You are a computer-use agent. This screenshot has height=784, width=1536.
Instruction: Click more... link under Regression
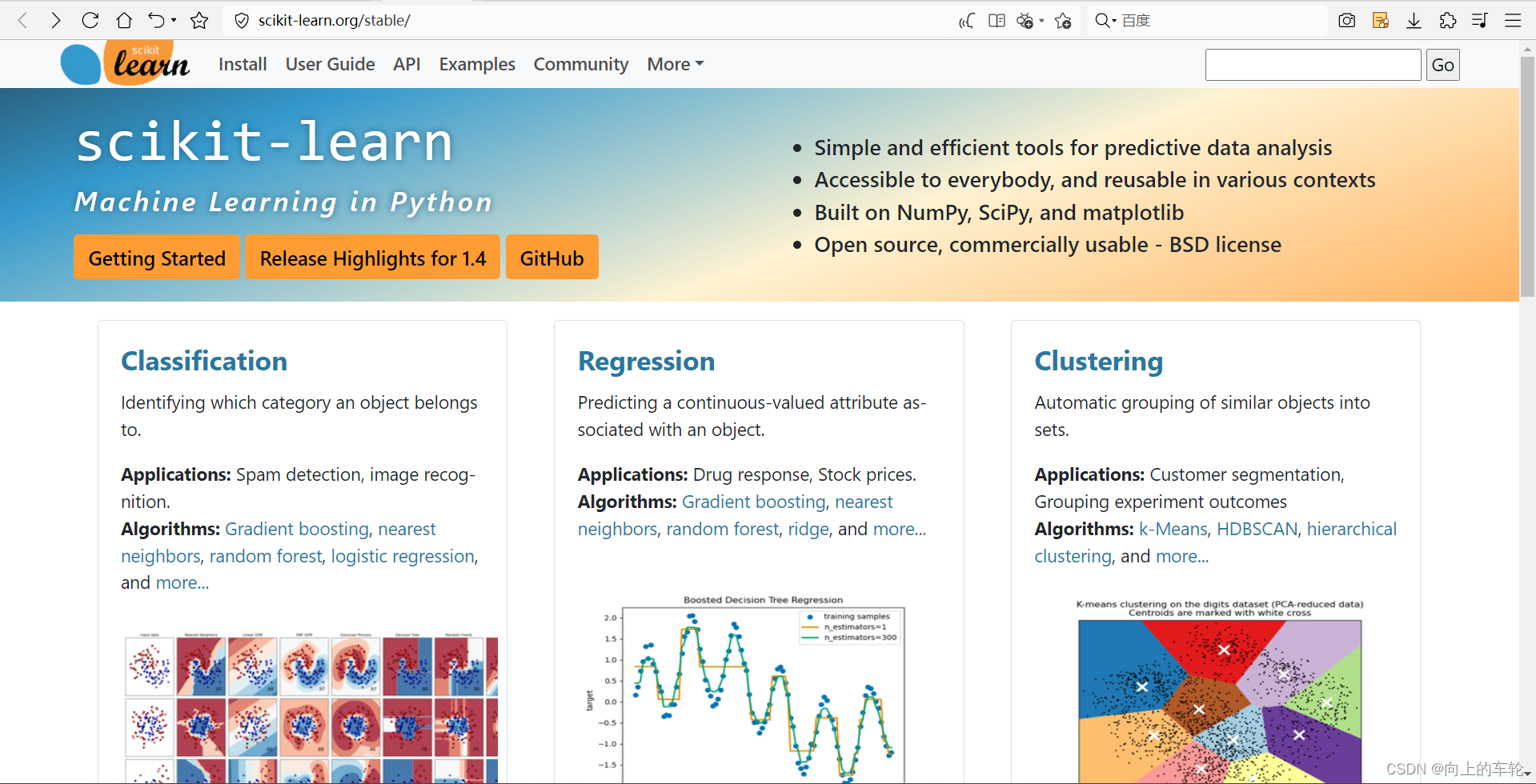900,529
